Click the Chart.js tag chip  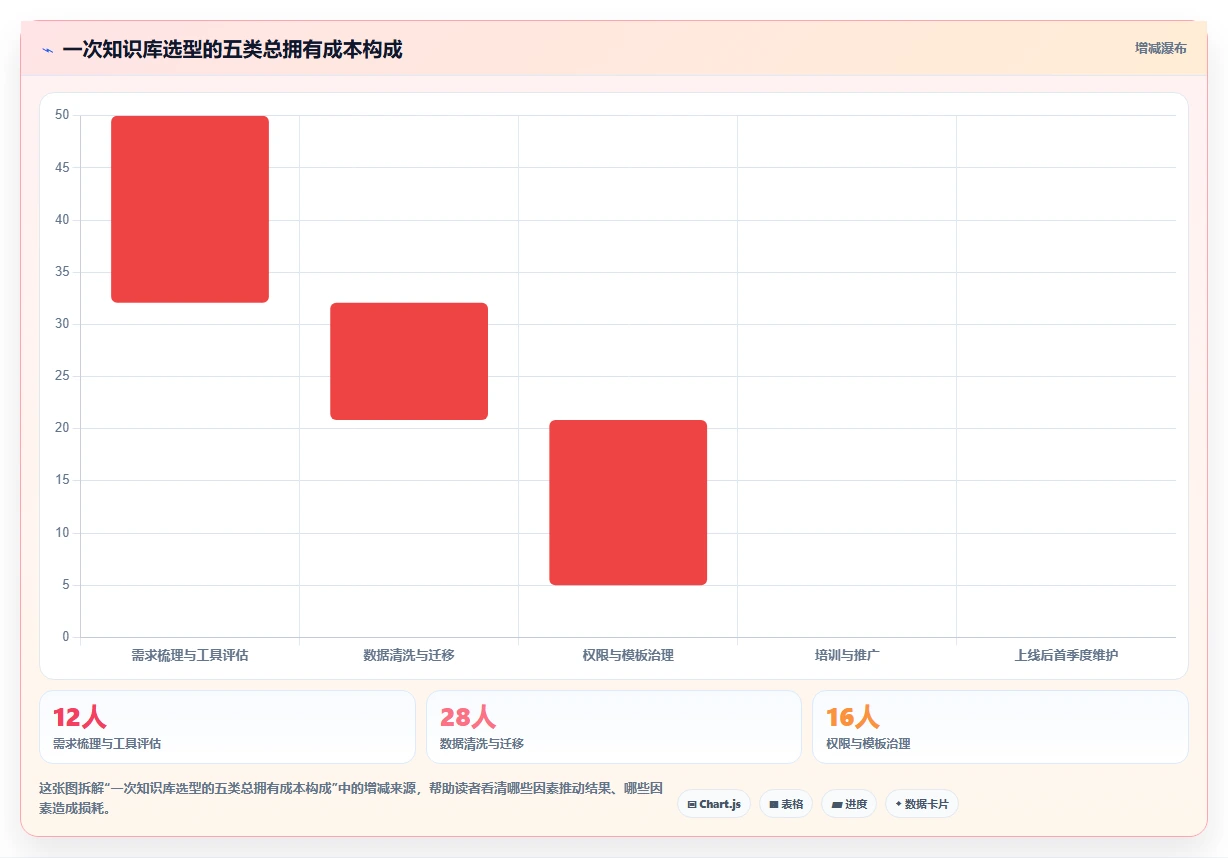point(714,804)
